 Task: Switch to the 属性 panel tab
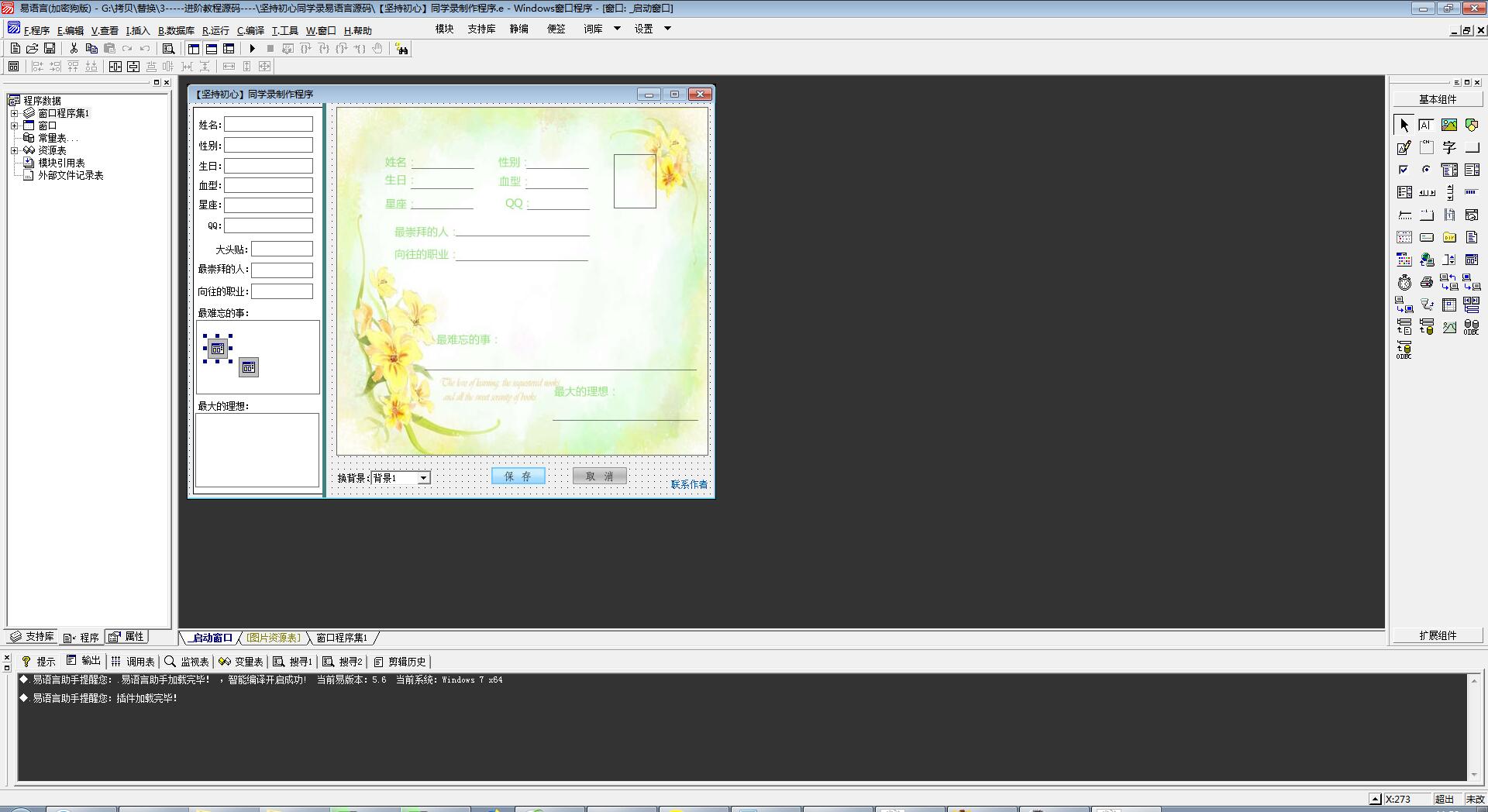(127, 637)
